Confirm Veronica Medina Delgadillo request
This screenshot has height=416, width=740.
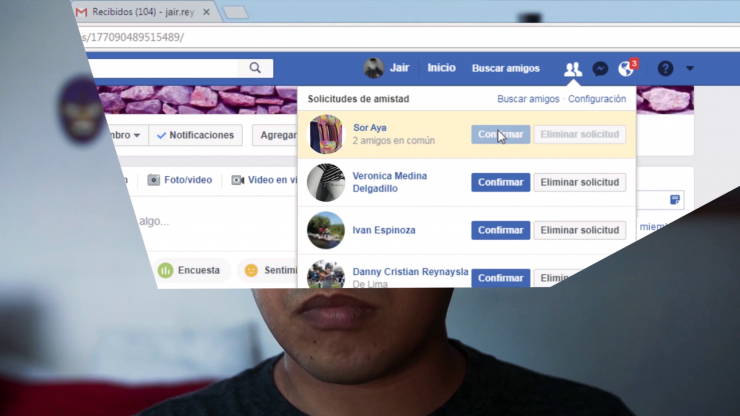tap(500, 182)
